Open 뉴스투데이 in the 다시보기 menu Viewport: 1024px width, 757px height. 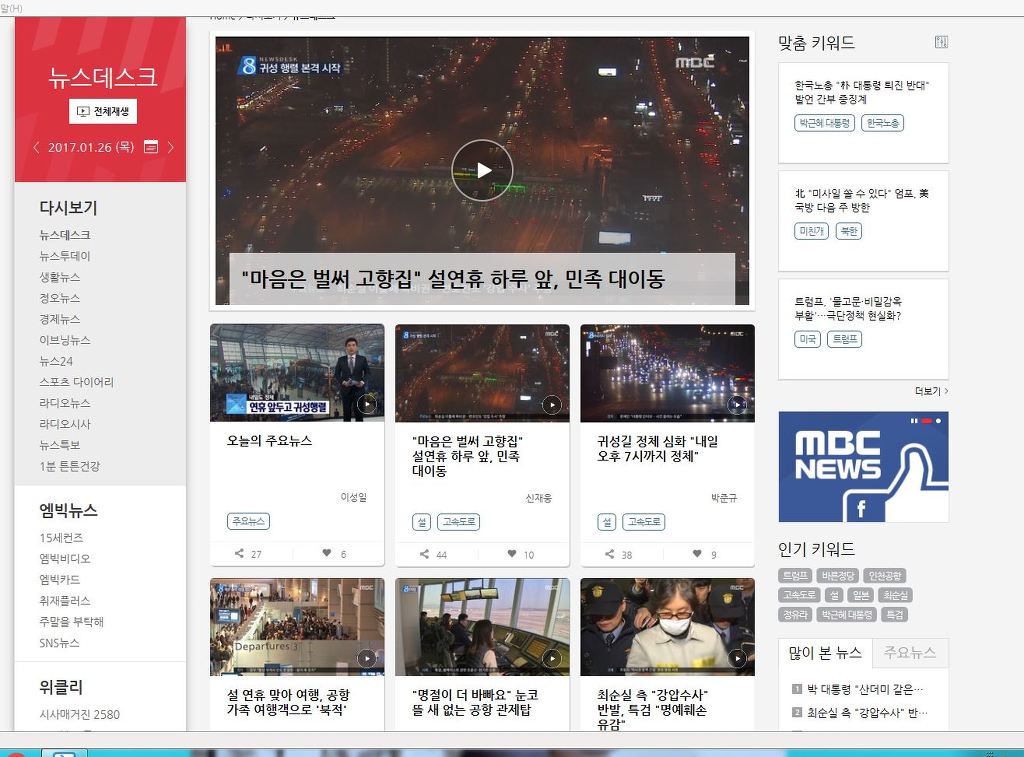(x=65, y=256)
